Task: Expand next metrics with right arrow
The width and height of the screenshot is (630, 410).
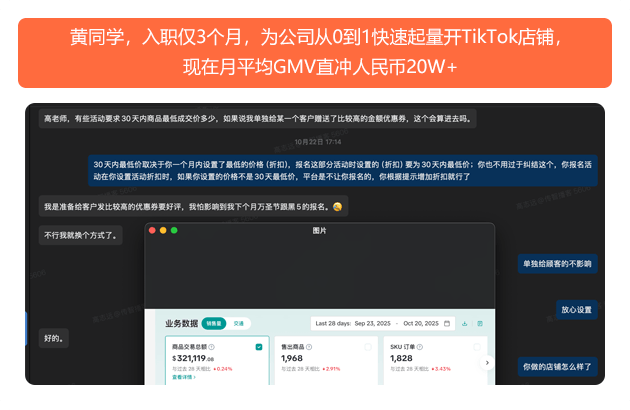Action: point(487,363)
